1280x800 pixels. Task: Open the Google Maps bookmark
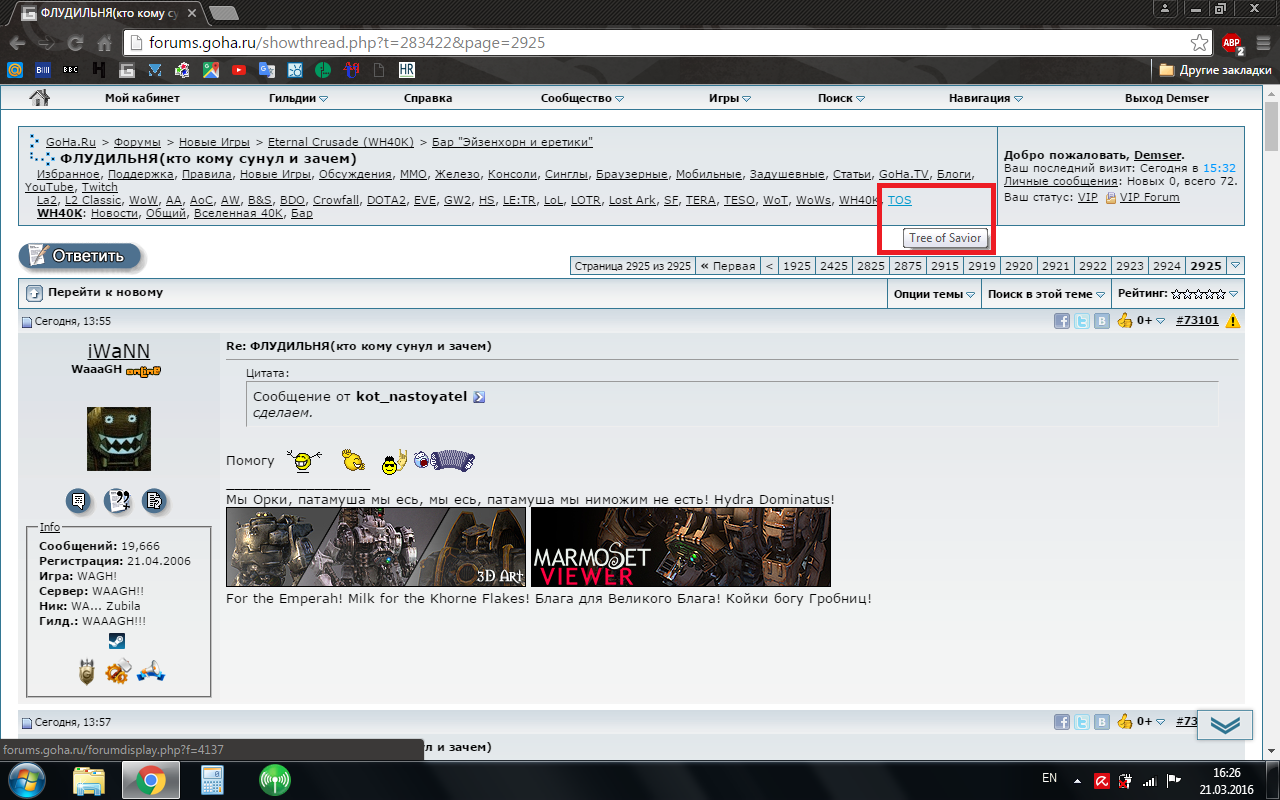click(211, 71)
